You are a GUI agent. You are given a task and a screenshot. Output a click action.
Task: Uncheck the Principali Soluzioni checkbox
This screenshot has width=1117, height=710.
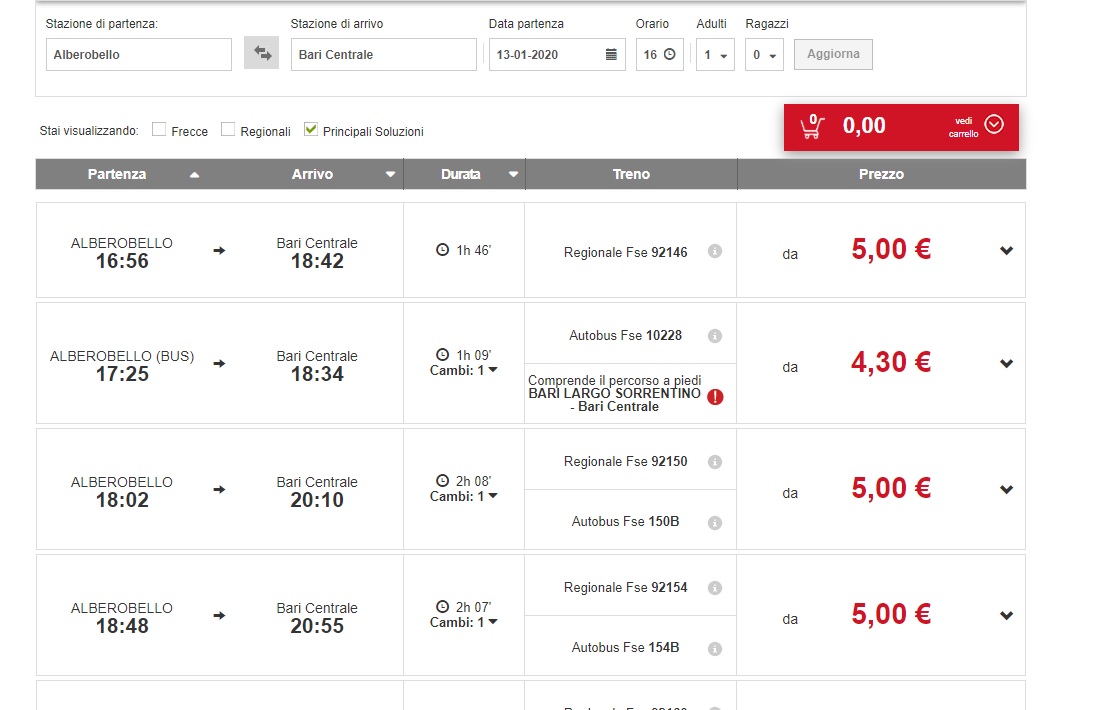[x=311, y=130]
